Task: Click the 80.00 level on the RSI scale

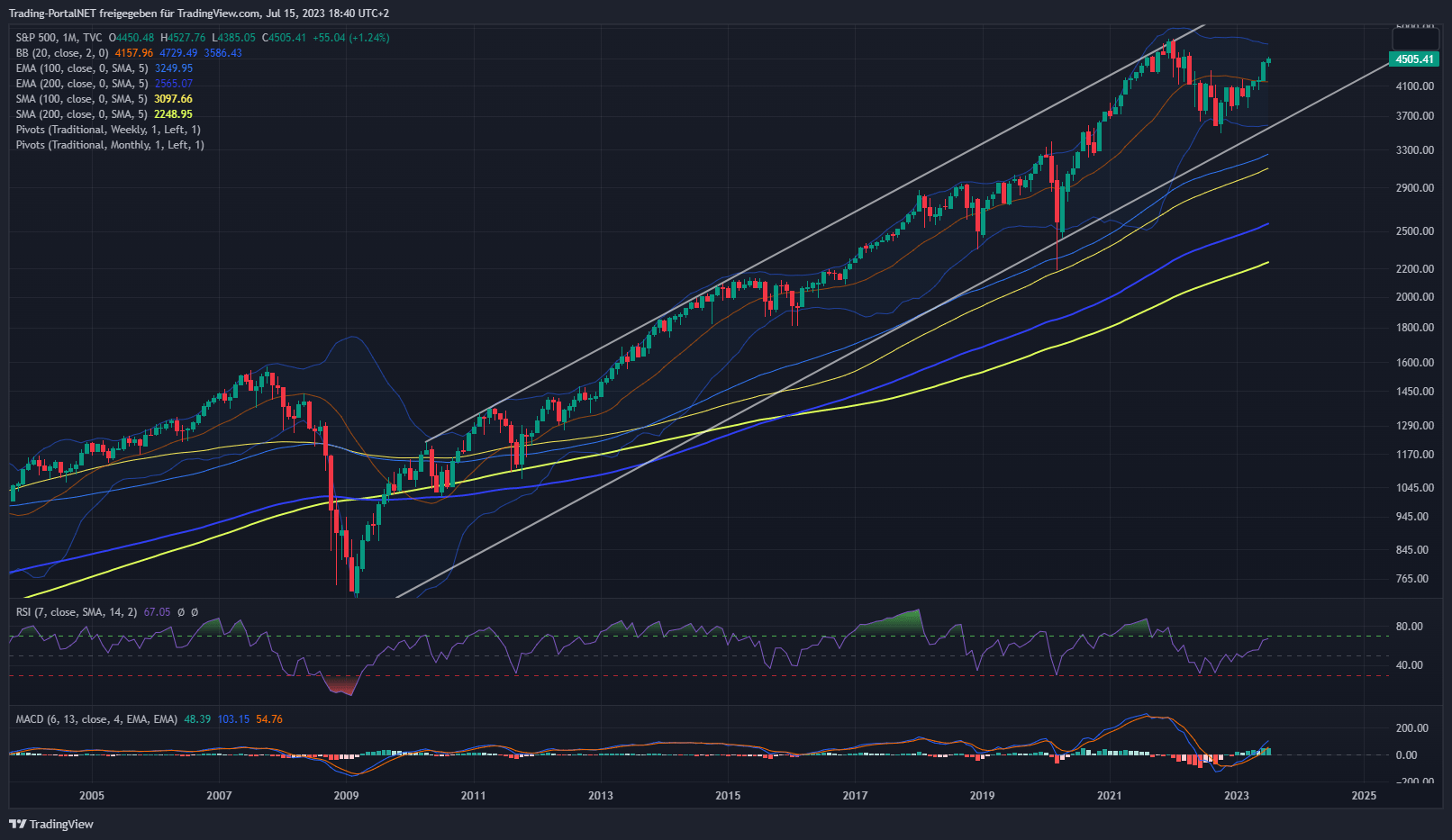Action: 1409,627
